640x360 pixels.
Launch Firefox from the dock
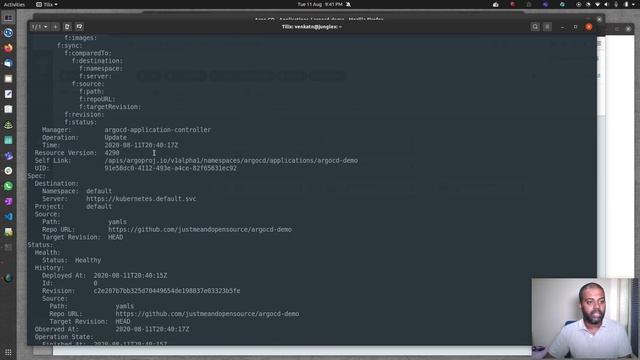(8, 48)
